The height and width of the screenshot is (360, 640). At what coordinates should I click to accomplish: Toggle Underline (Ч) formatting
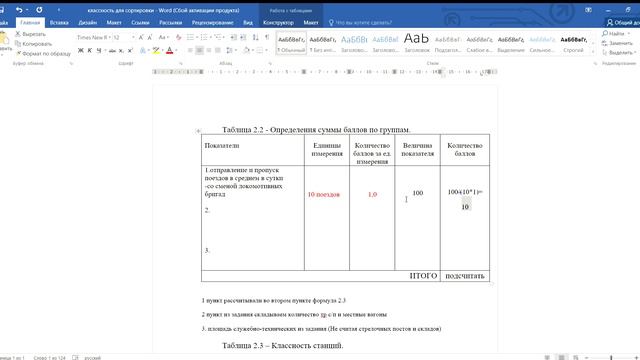pyautogui.click(x=98, y=50)
